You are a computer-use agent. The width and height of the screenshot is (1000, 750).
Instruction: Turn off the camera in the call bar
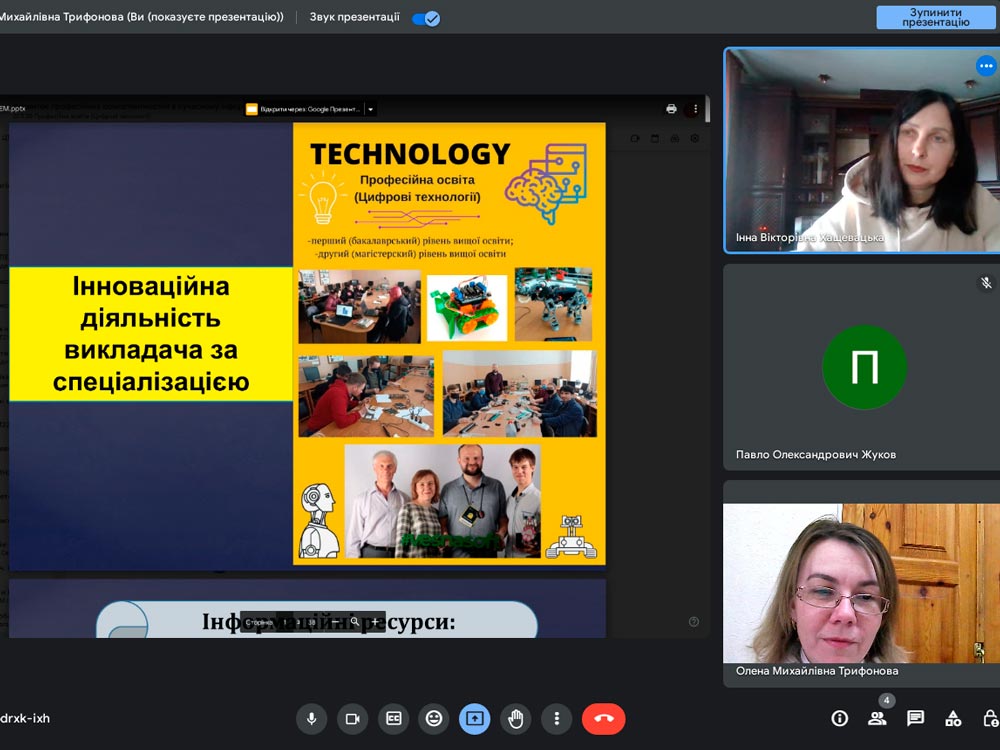[x=352, y=718]
